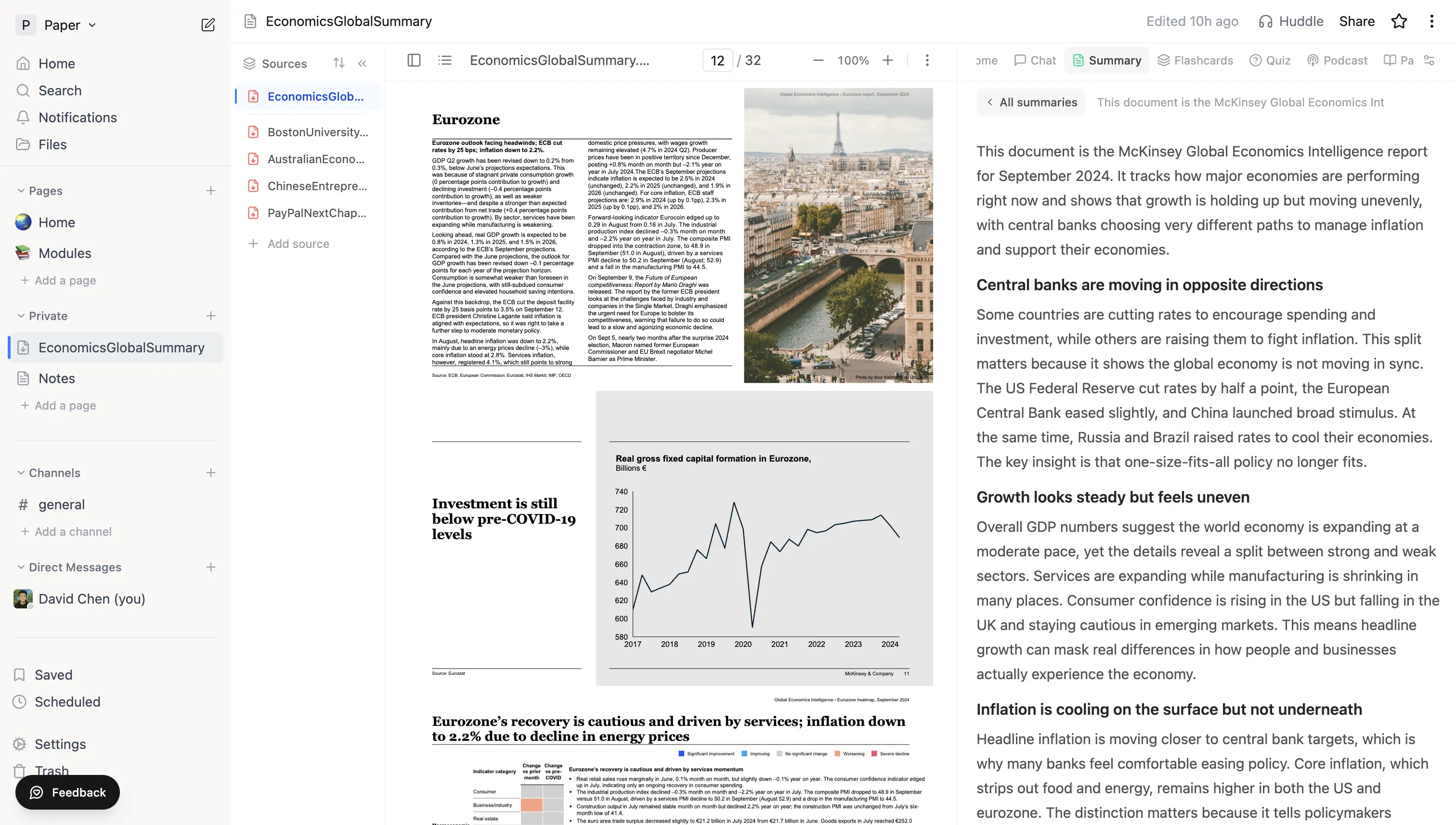Click plus next to Private section
Image resolution: width=1456 pixels, height=825 pixels.
(211, 316)
